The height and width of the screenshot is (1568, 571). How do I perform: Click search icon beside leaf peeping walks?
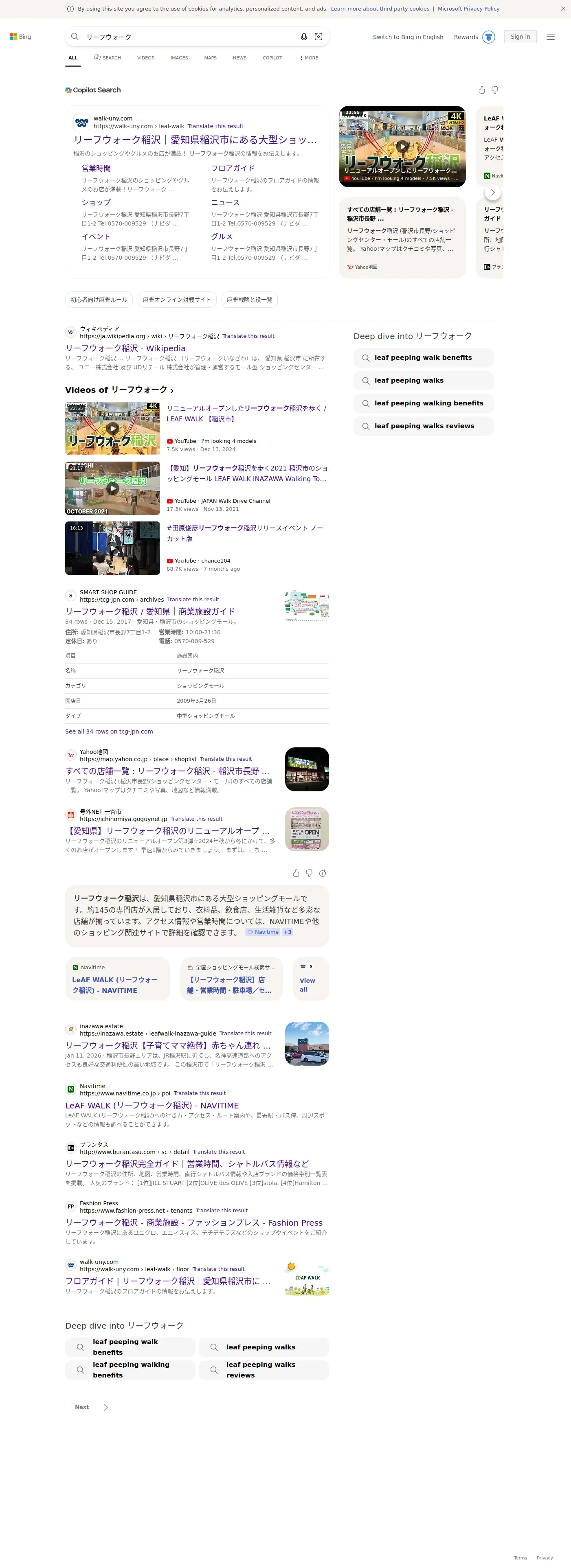(x=366, y=381)
